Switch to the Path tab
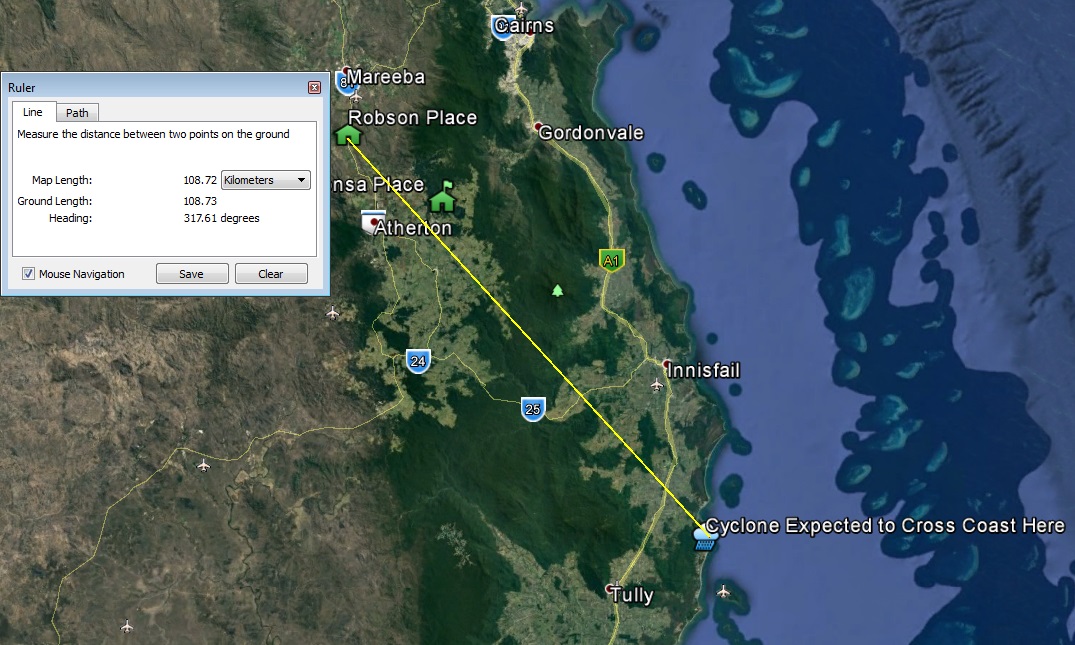 point(77,113)
